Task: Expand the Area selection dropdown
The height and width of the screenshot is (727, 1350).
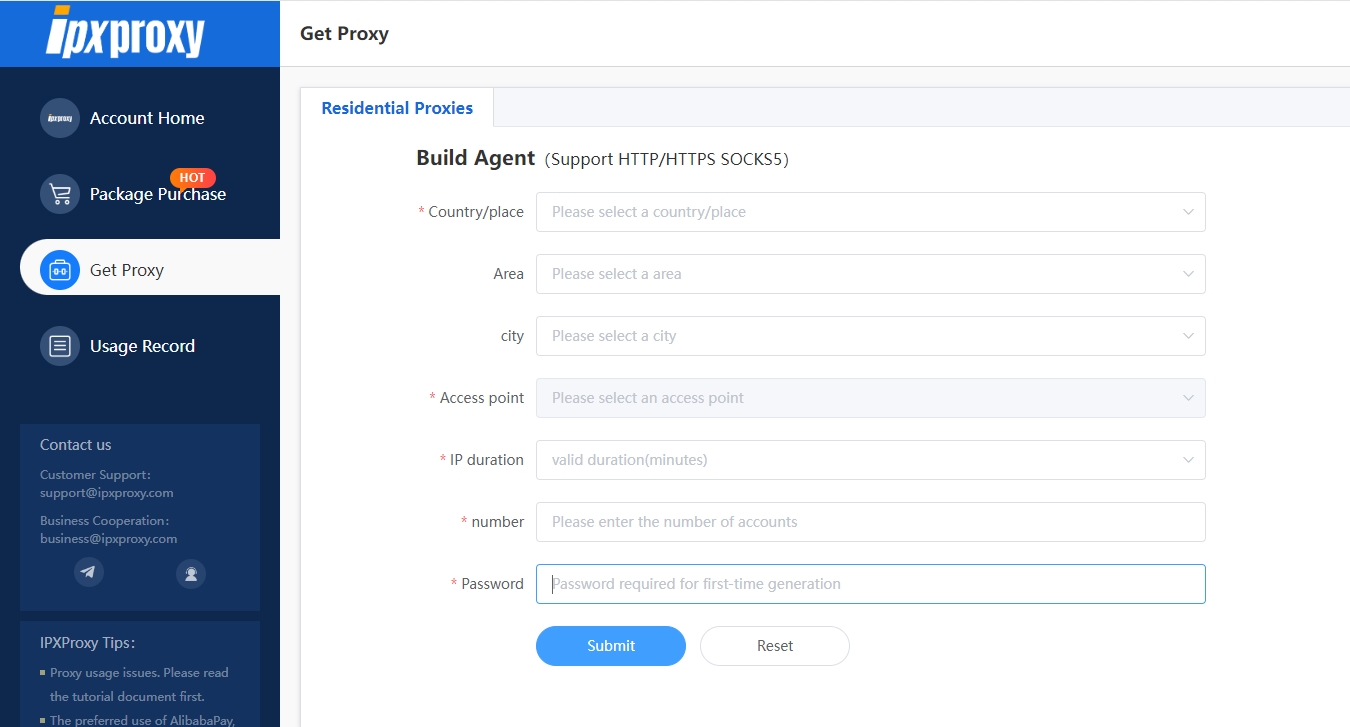Action: (x=870, y=274)
